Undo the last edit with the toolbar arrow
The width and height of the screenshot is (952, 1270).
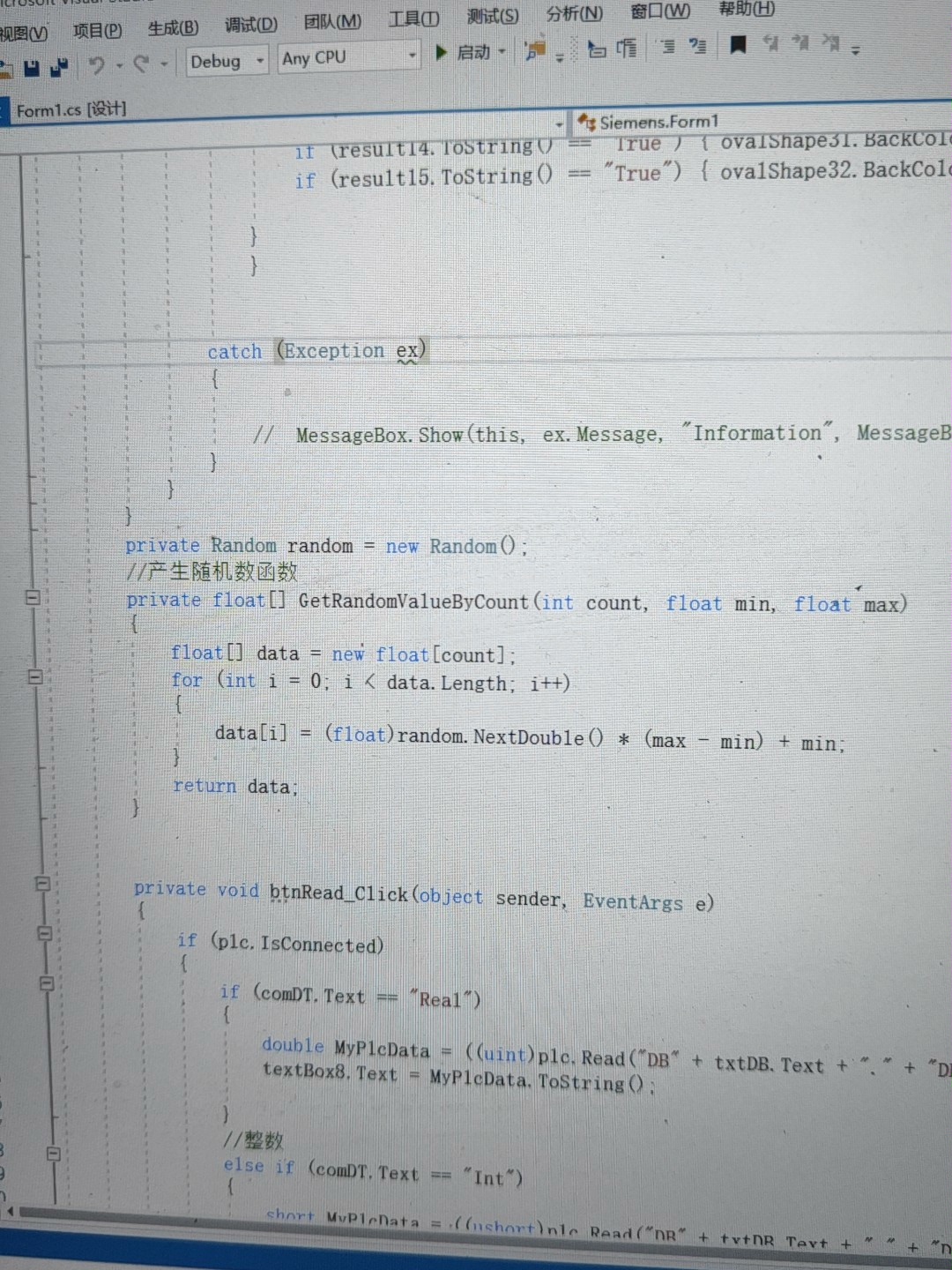pyautogui.click(x=97, y=64)
